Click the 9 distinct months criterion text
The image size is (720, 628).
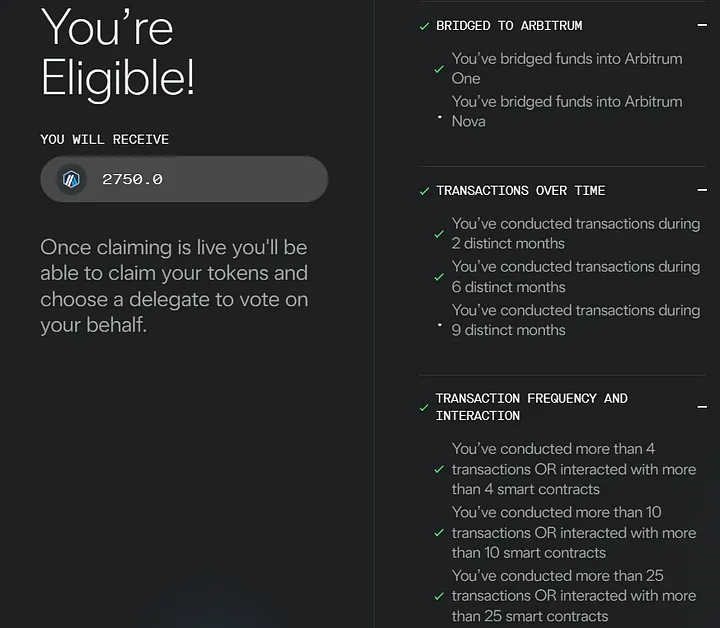pos(576,320)
